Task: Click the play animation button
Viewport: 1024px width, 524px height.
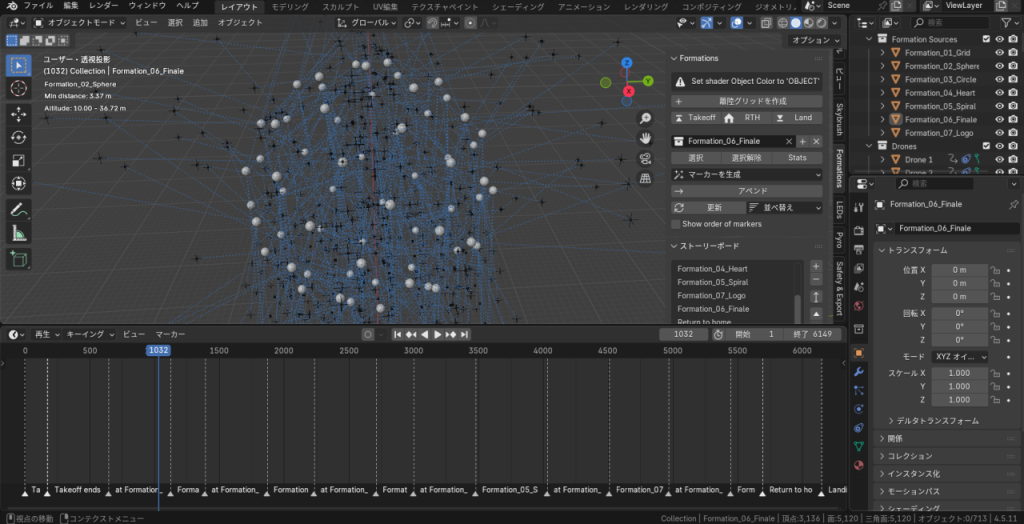Action: pos(438,335)
